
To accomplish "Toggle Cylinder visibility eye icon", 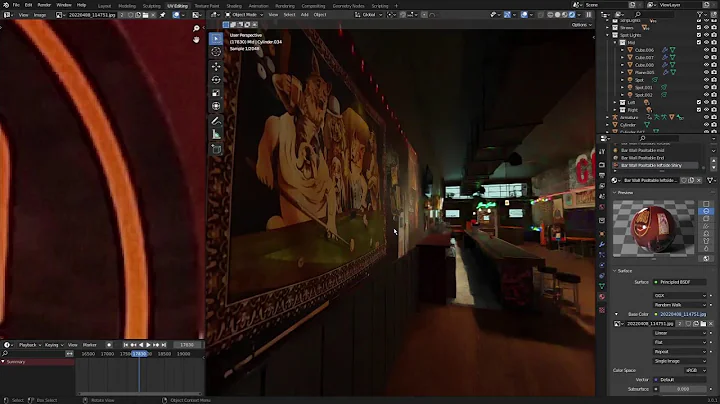I will 706,125.
